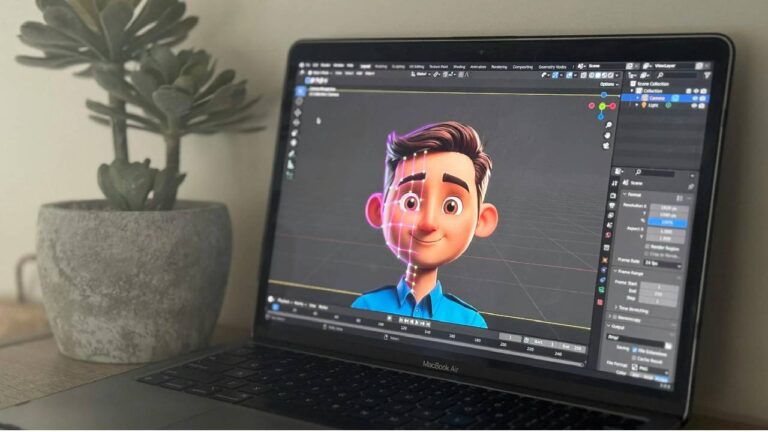The width and height of the screenshot is (768, 432).
Task: Click the green Y axis gizmo ball
Action: pyautogui.click(x=602, y=106)
